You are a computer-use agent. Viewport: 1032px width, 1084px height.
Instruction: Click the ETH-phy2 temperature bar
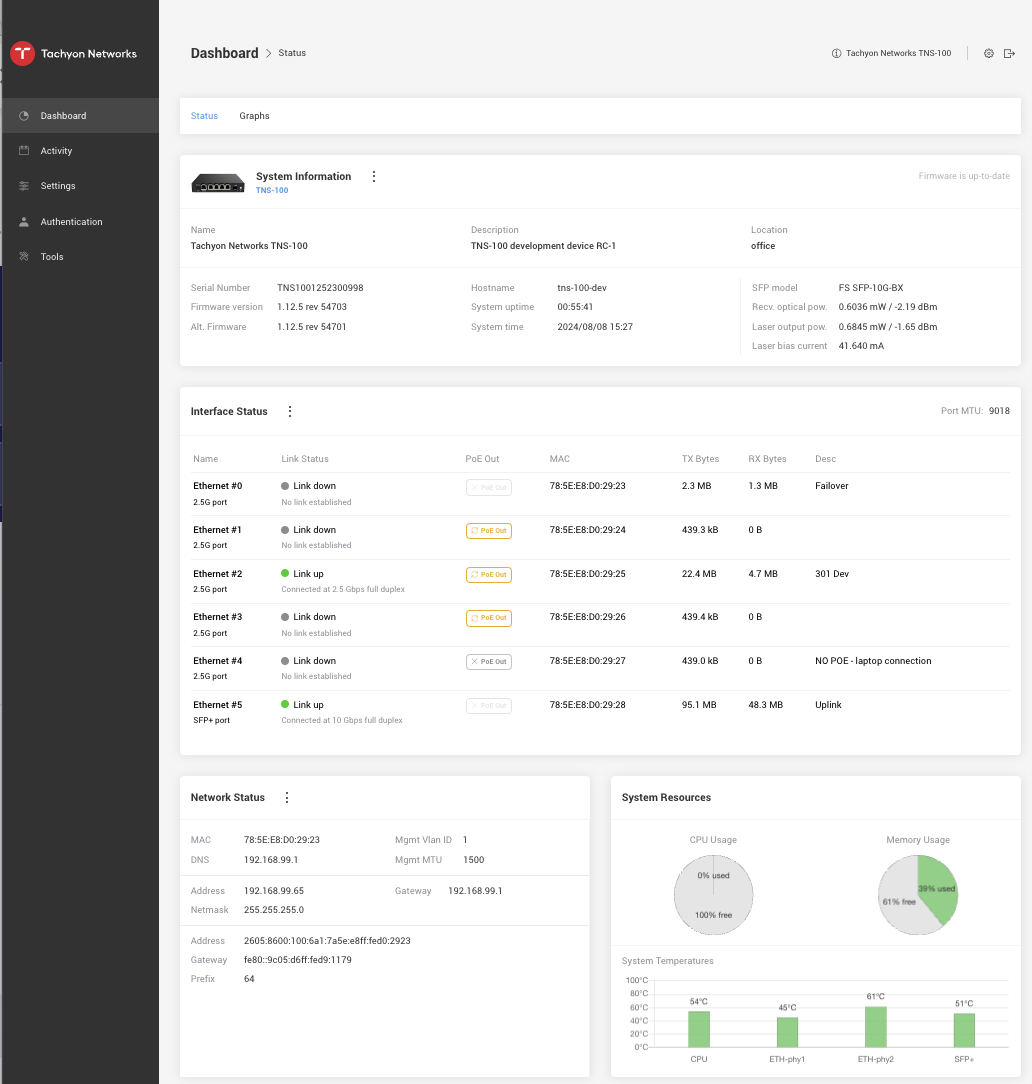coord(876,1027)
